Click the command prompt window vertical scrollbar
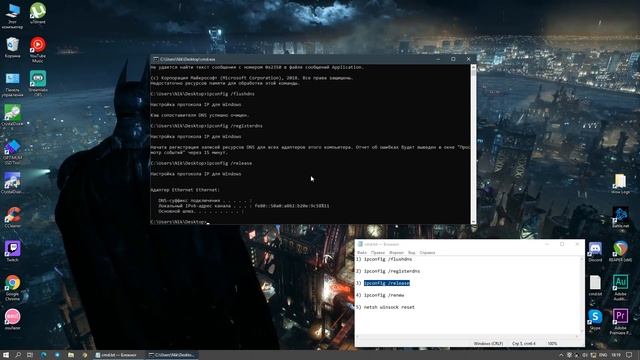The height and width of the screenshot is (360, 640). (x=473, y=144)
